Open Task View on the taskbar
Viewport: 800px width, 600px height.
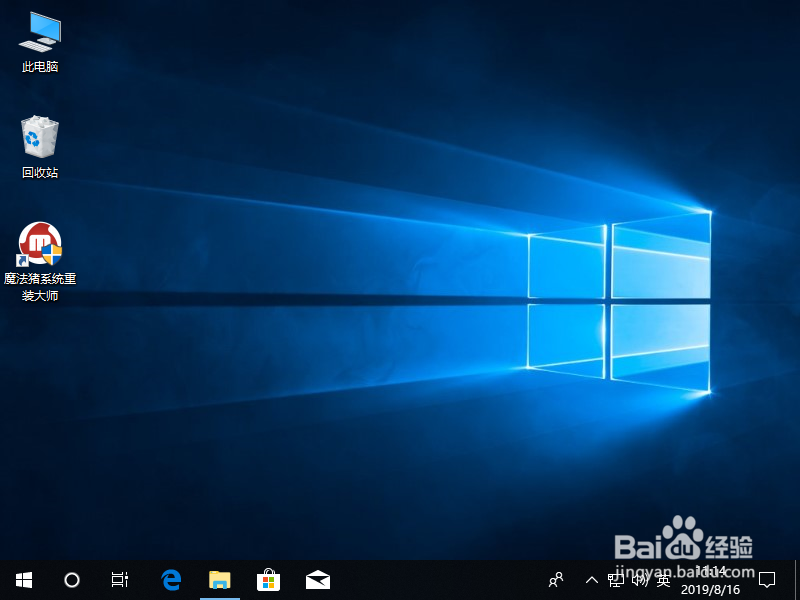pos(119,580)
